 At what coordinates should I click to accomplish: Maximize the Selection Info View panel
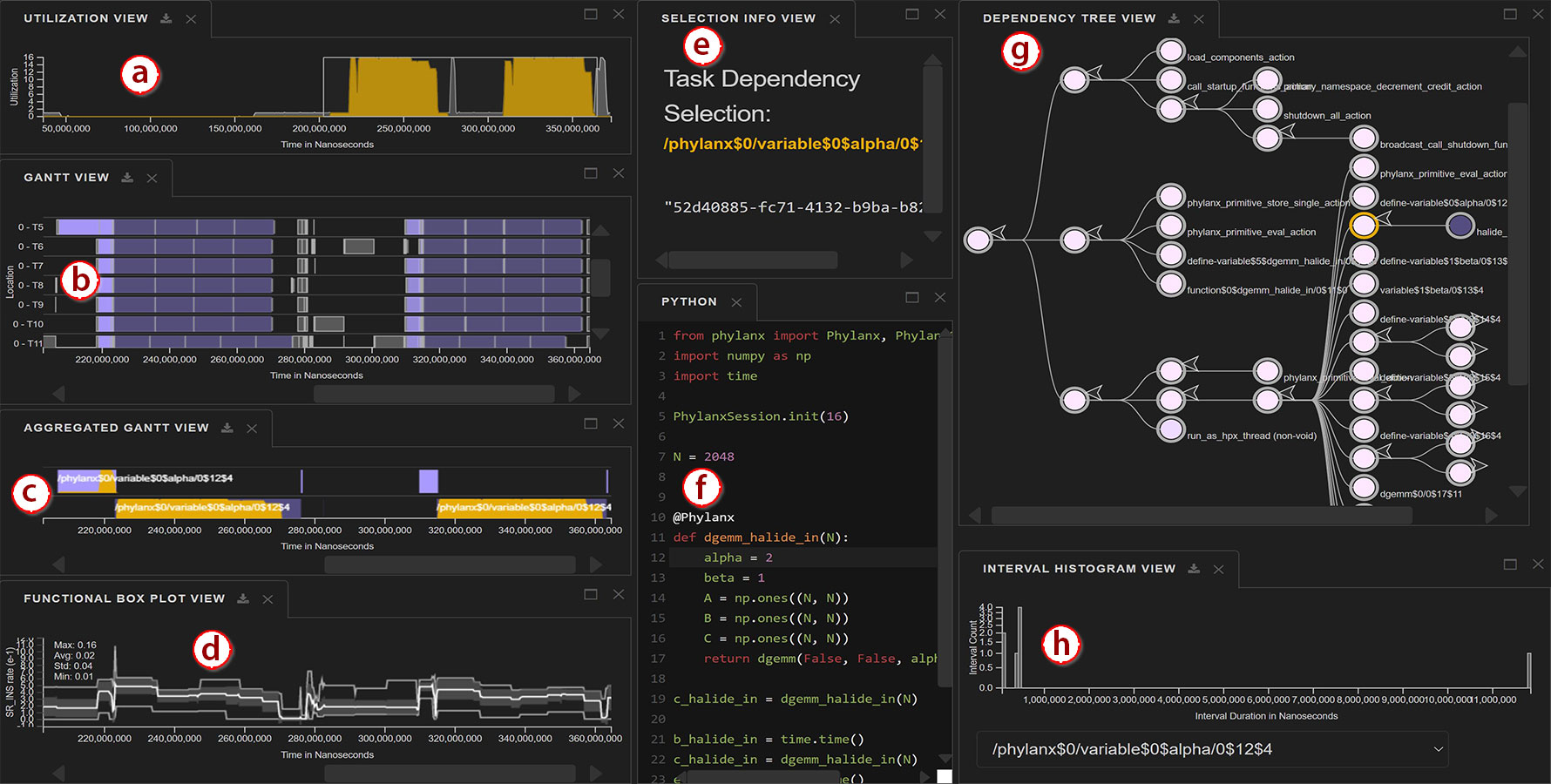click(x=912, y=14)
